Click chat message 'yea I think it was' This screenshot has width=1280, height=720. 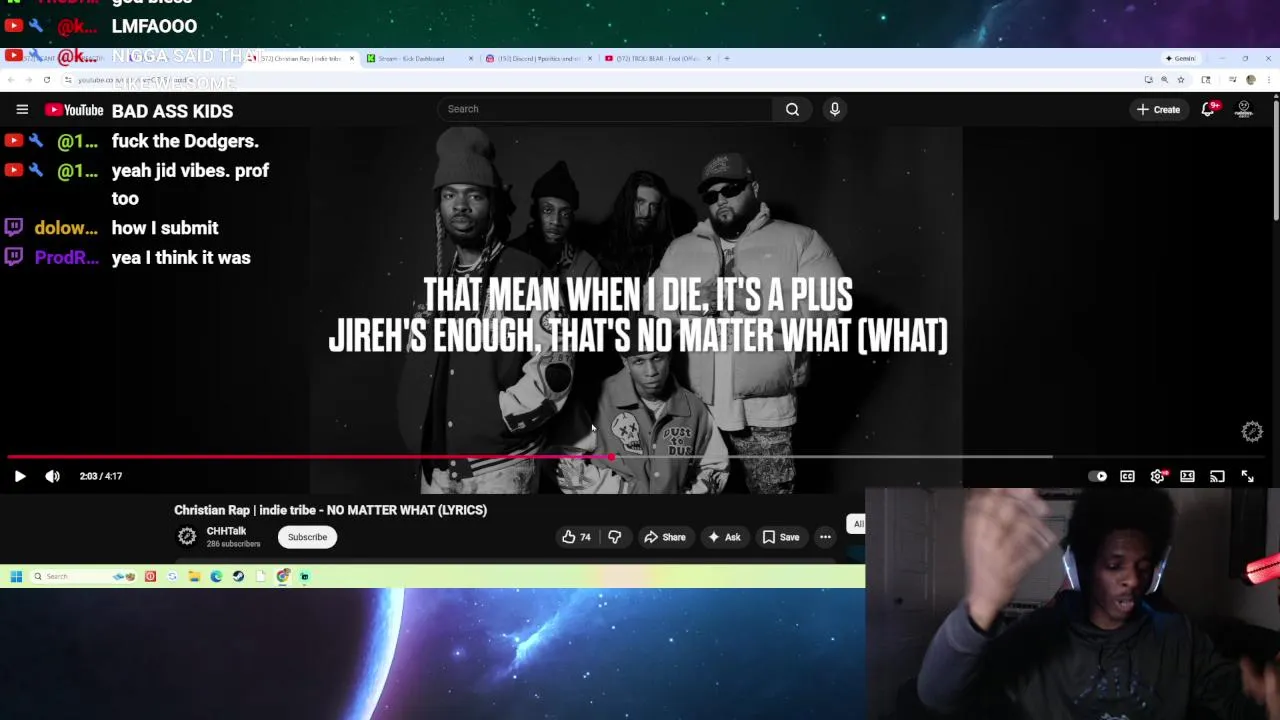(x=181, y=258)
